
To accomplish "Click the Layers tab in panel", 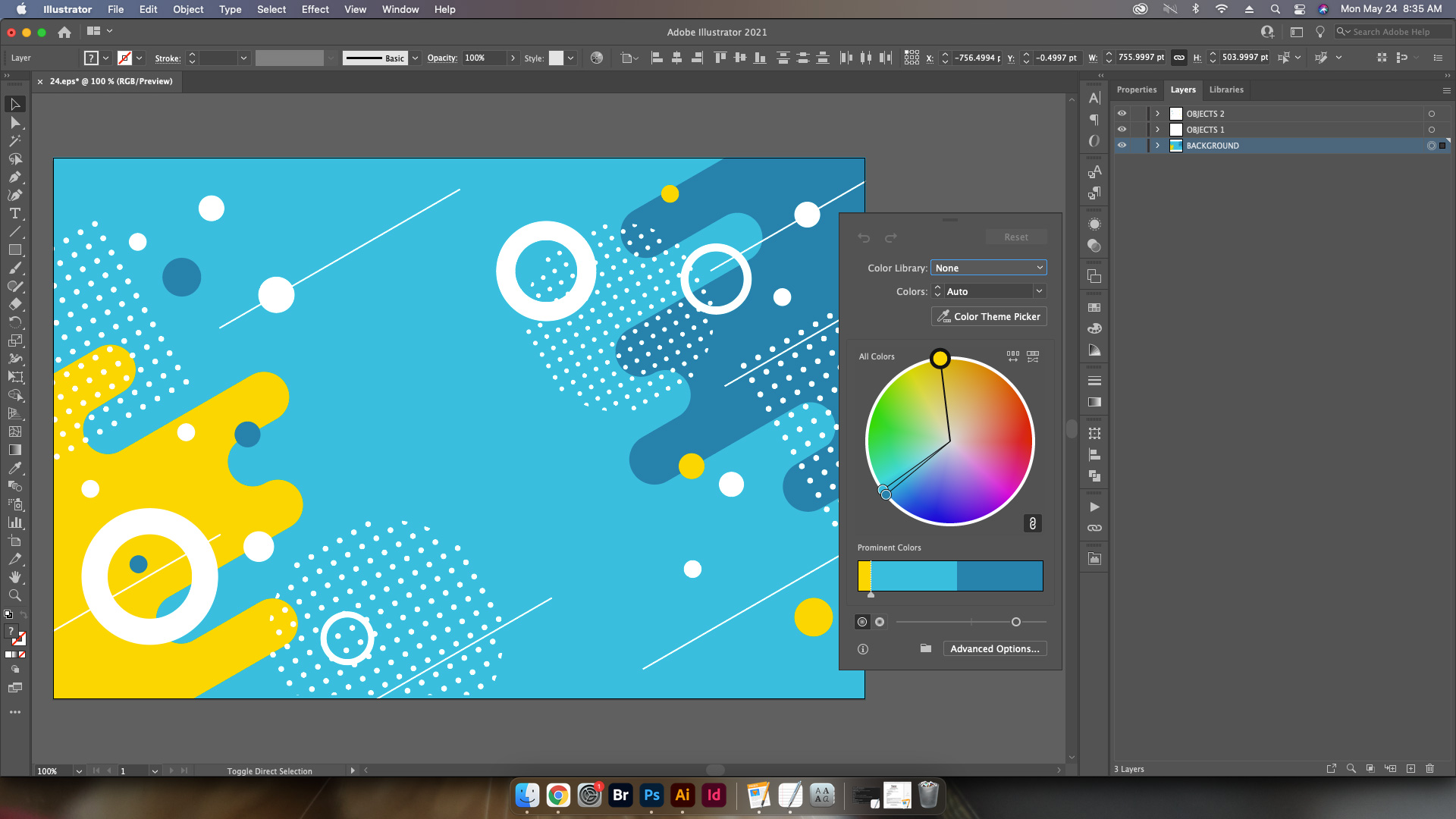I will (x=1183, y=89).
